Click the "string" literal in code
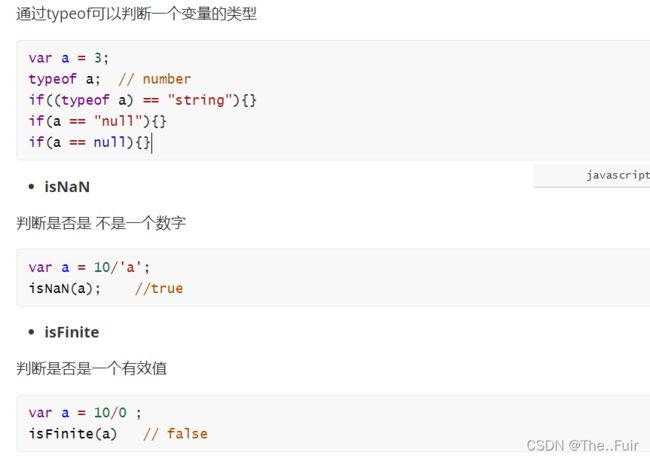Screen dimensions: 650x458 pos(202,100)
